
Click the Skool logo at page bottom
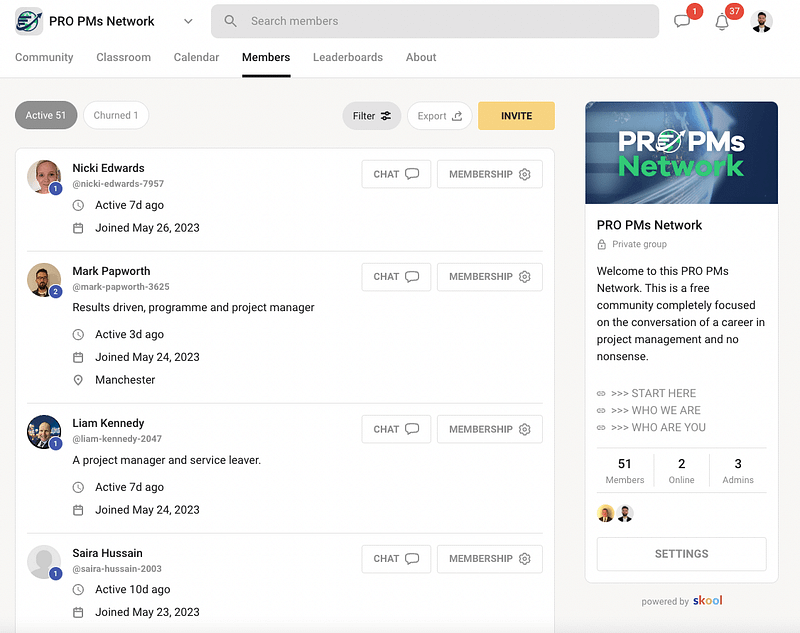coord(707,601)
